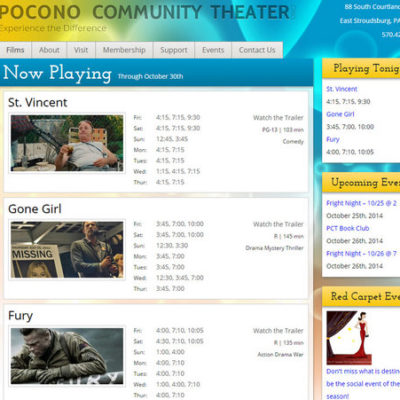Open the Support menu tab

pyautogui.click(x=174, y=50)
